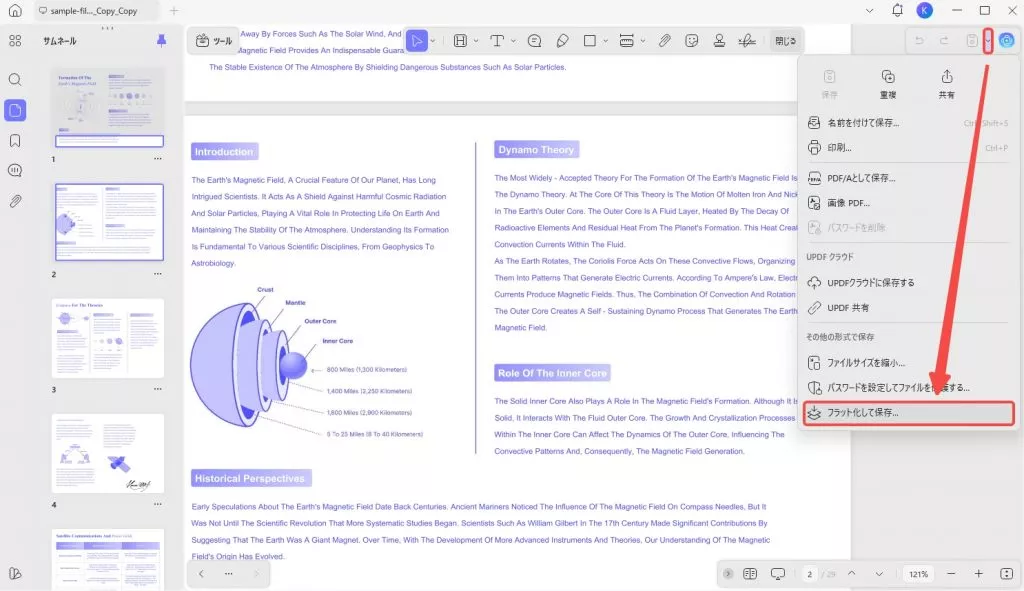1024x591 pixels.
Task: Expand the highlight tool dropdown arrow
Action: coord(476,40)
